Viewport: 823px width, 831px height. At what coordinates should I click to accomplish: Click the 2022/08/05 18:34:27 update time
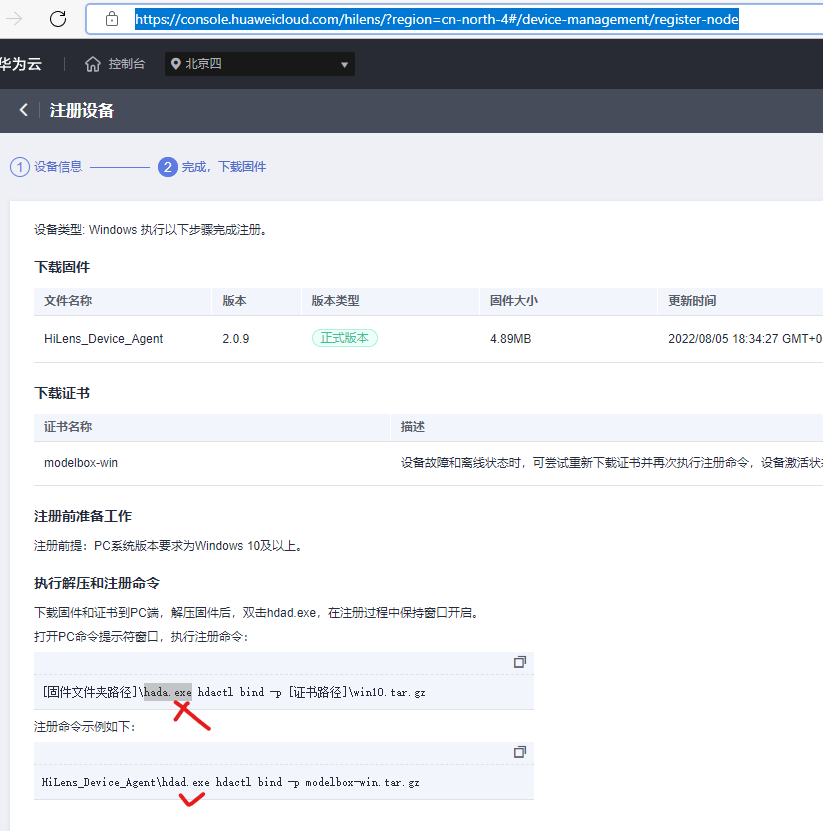pos(745,339)
